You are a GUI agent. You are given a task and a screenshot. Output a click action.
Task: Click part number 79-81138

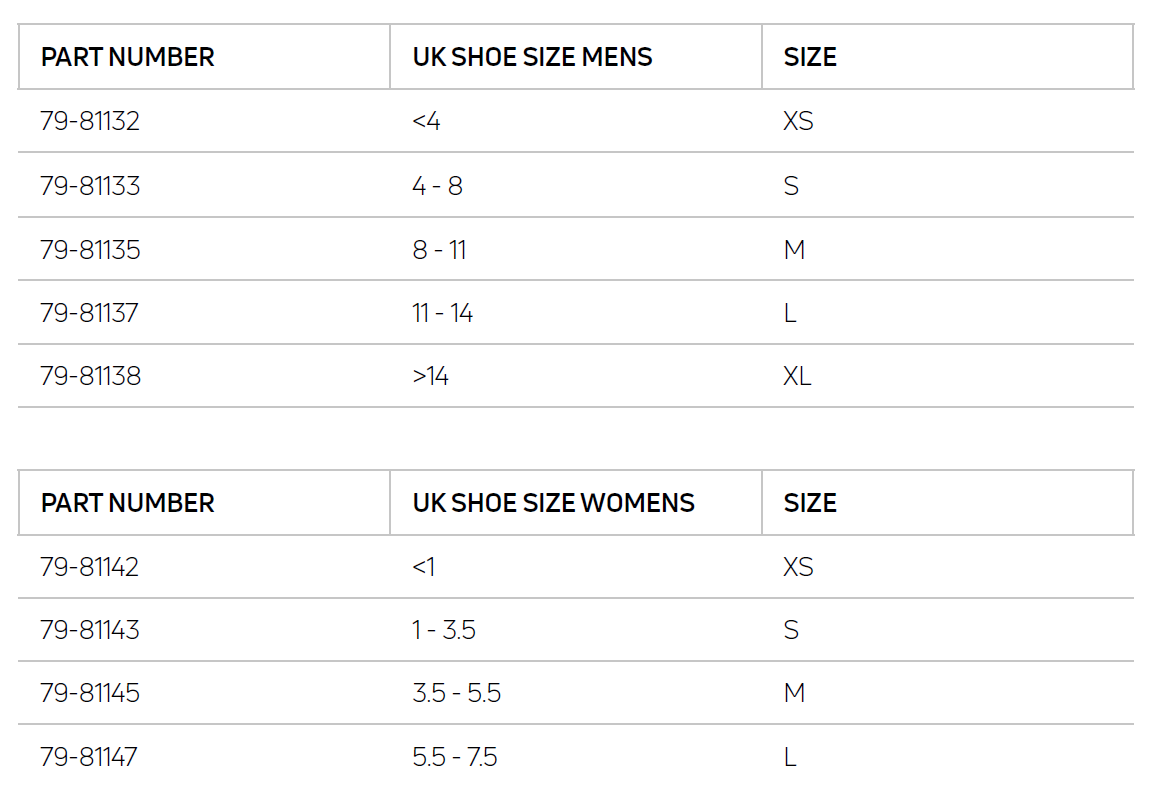pyautogui.click(x=90, y=376)
